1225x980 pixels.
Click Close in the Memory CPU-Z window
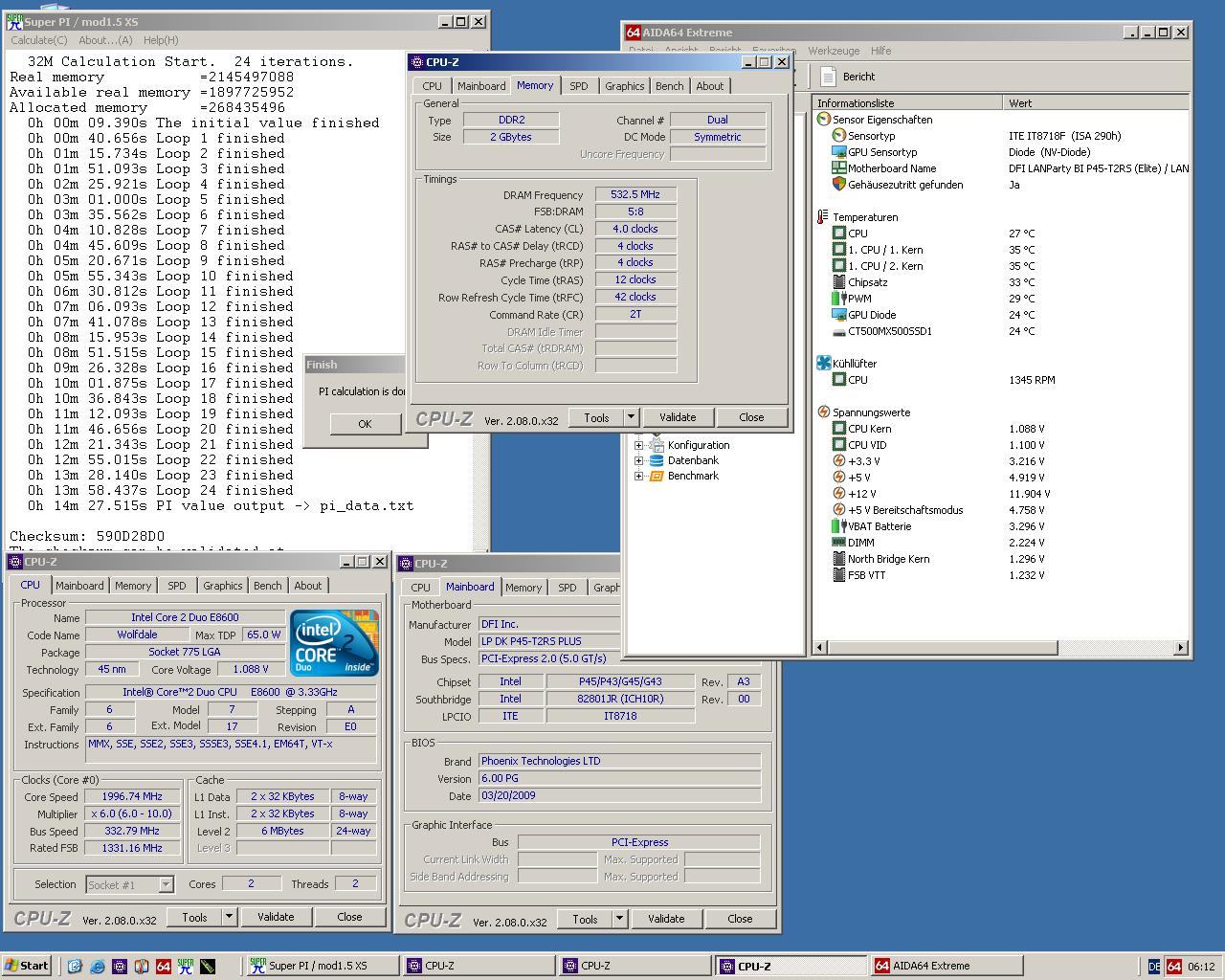(x=751, y=417)
